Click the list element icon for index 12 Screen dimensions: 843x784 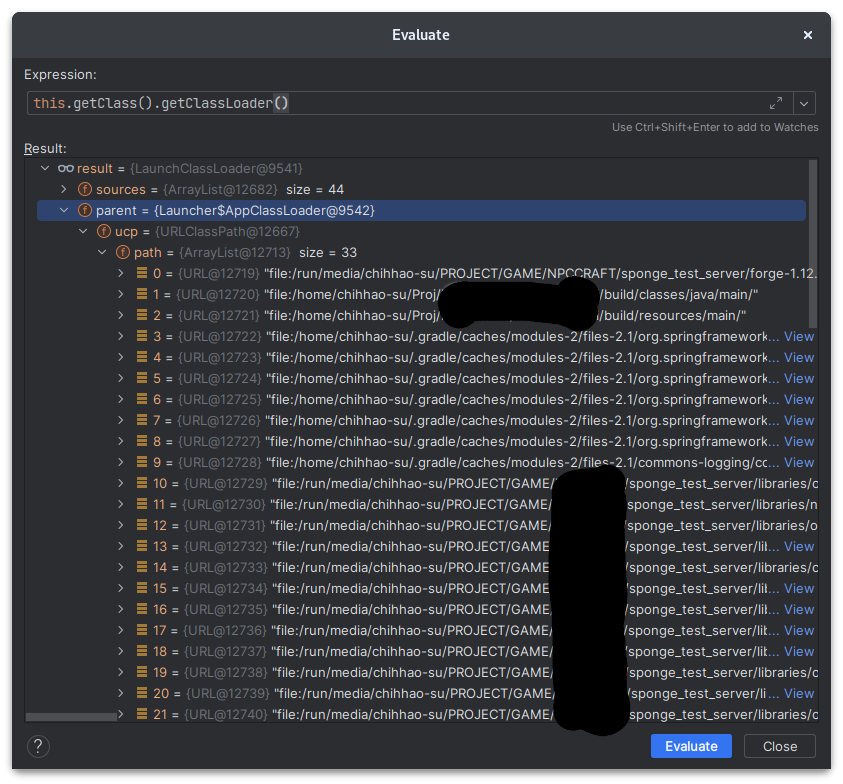click(142, 525)
